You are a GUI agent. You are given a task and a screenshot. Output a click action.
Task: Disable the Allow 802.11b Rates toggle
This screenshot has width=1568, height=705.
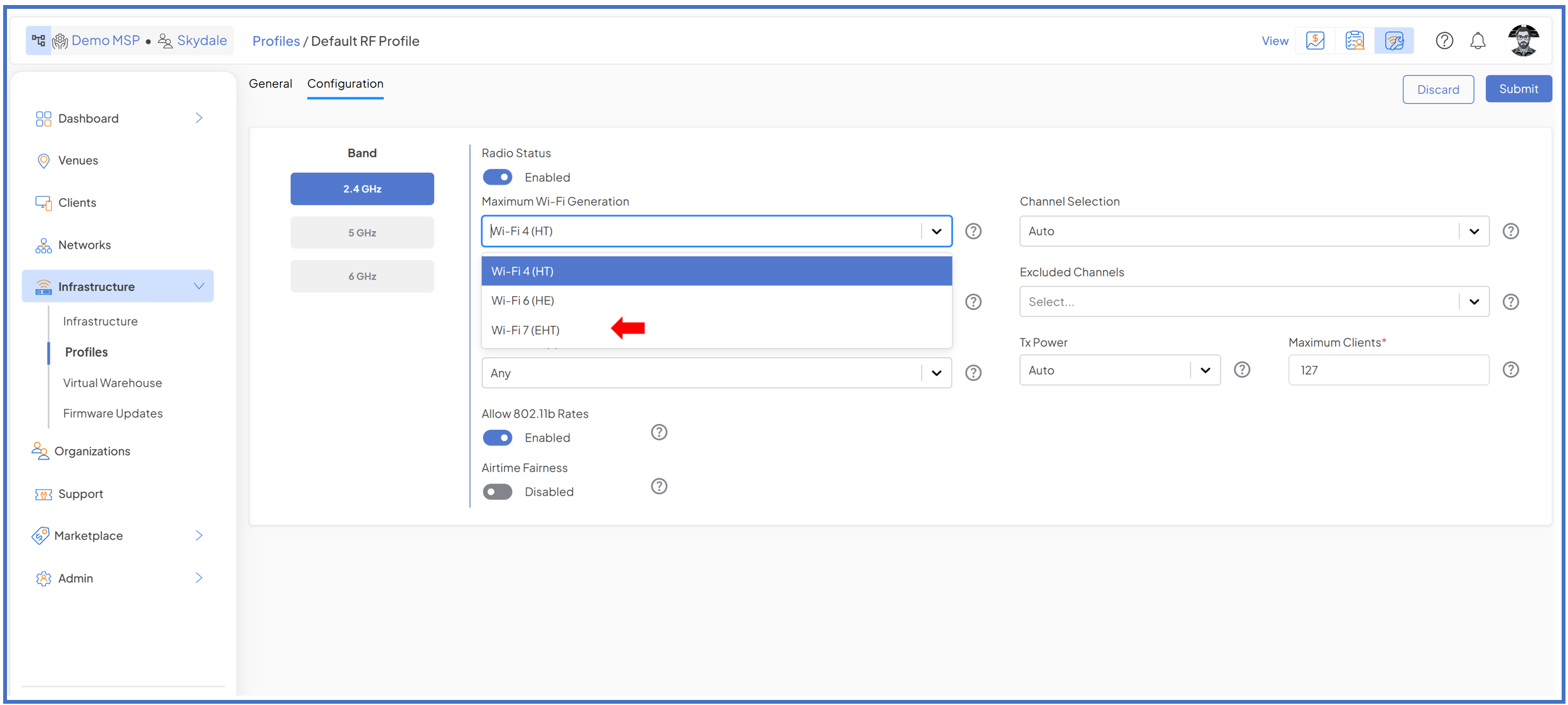pos(498,438)
